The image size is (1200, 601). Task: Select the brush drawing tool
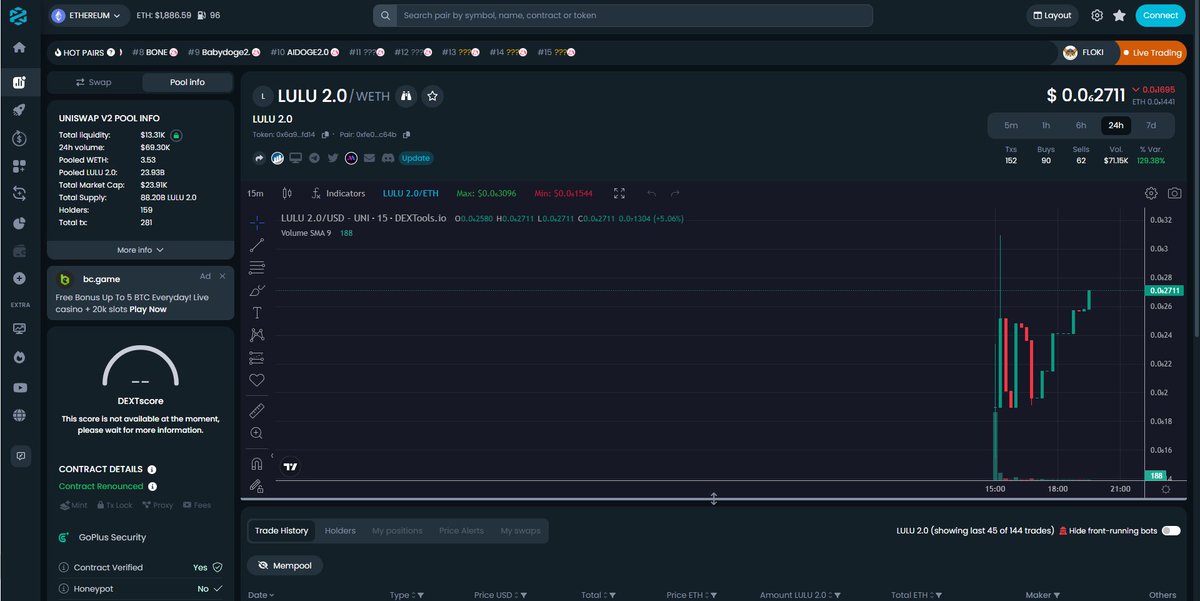coord(257,291)
